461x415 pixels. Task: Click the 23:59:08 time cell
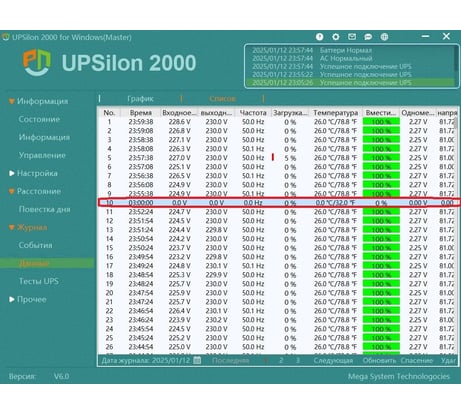[x=141, y=131]
